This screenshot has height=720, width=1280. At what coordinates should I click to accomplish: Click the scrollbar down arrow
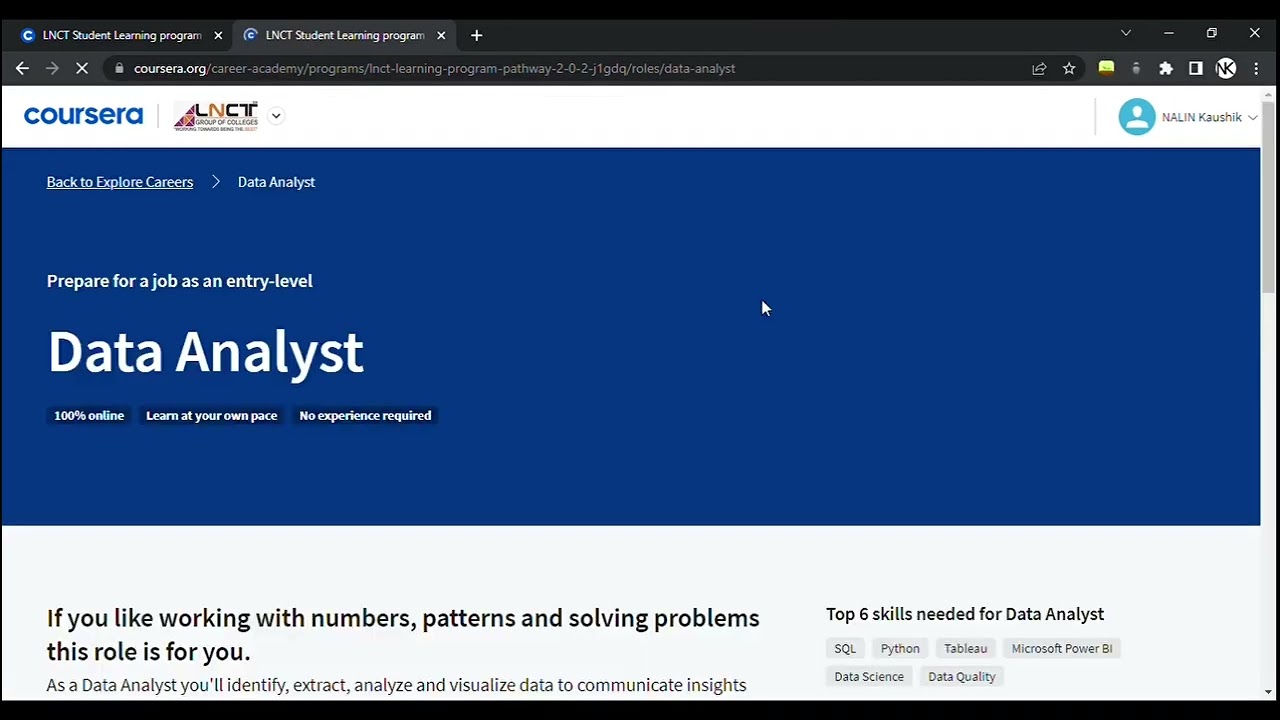(1268, 691)
